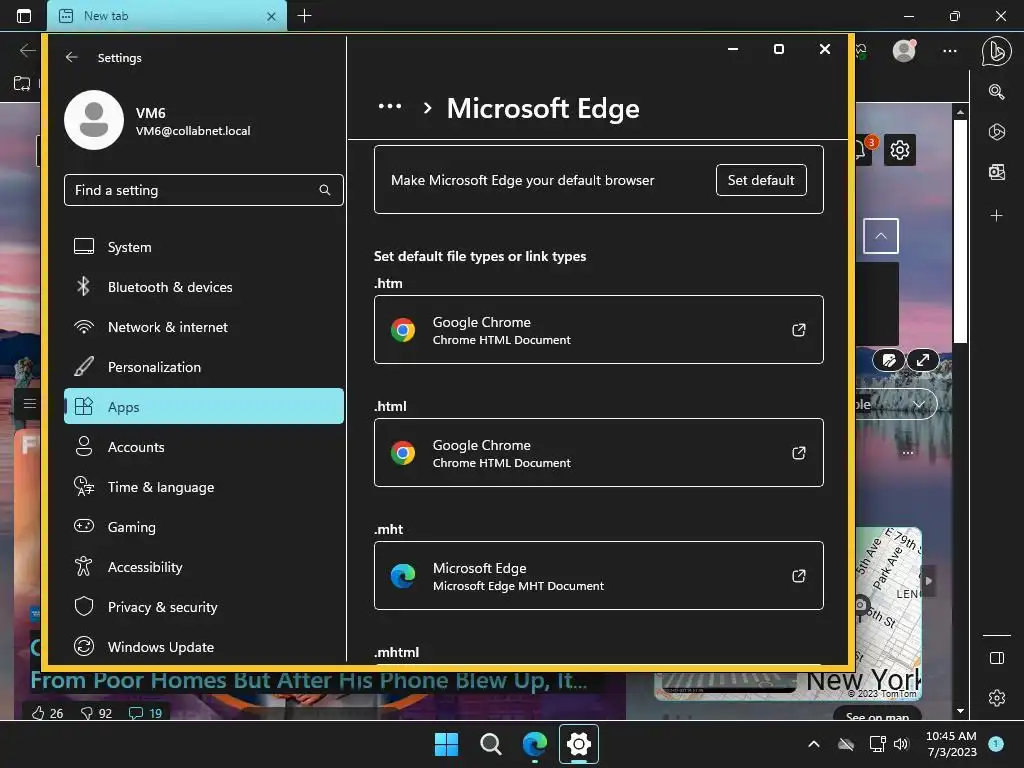Viewport: 1024px width, 768px height.
Task: Open Gaming settings
Action: click(x=204, y=526)
